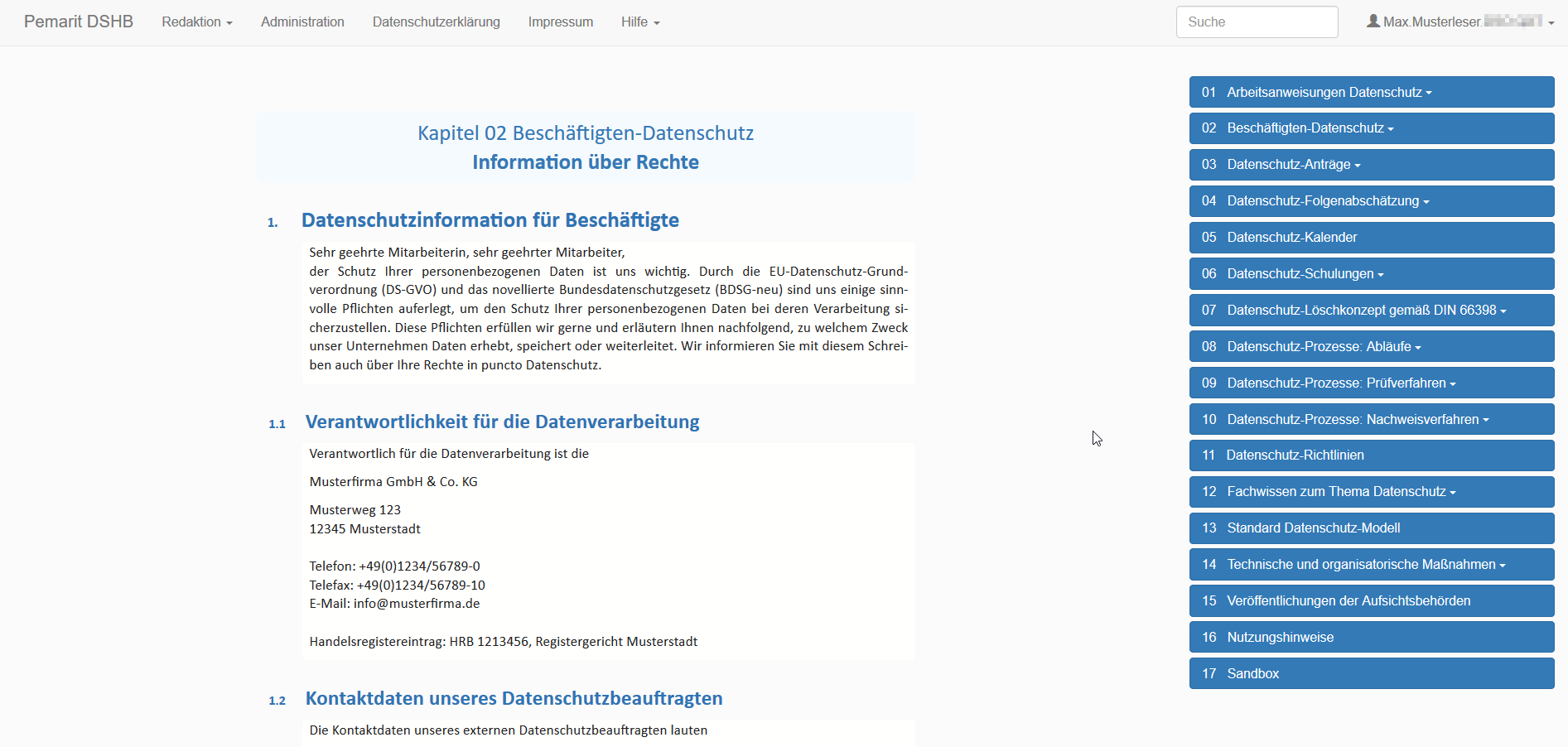Click the user profile icon beside Max Musterleser
The image size is (1568, 747).
point(1373,22)
